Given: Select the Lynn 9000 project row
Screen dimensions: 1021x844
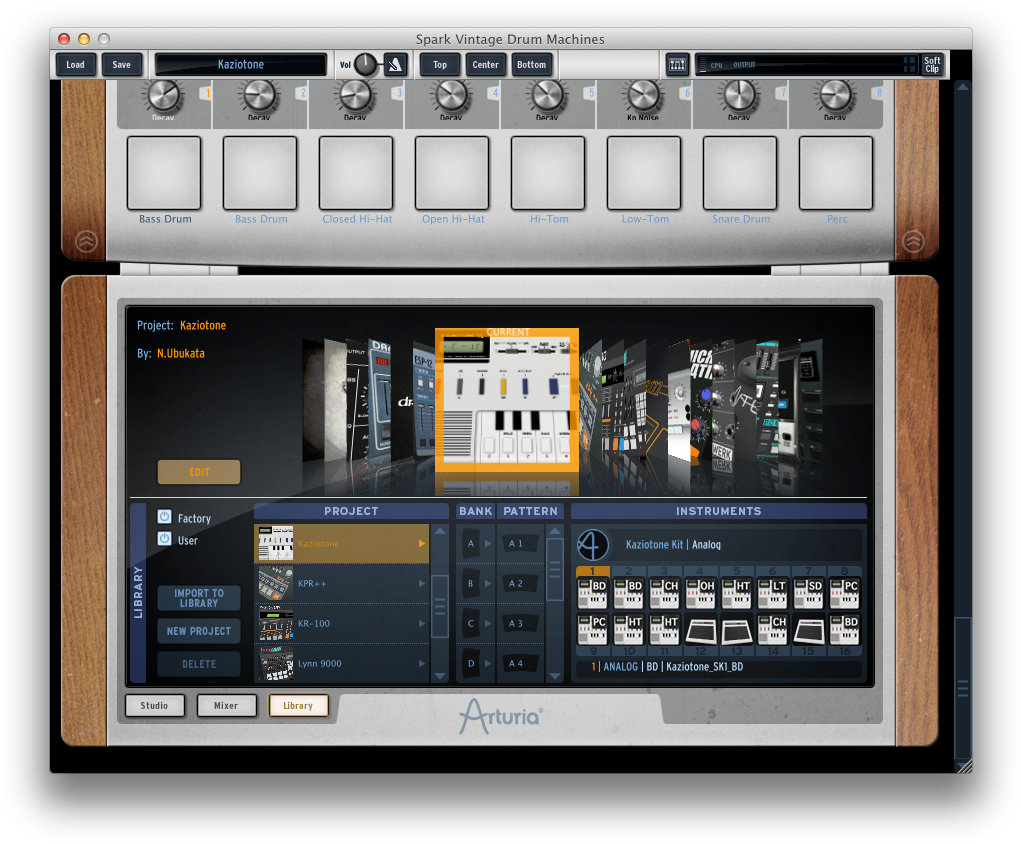Looking at the screenshot, I should (342, 664).
